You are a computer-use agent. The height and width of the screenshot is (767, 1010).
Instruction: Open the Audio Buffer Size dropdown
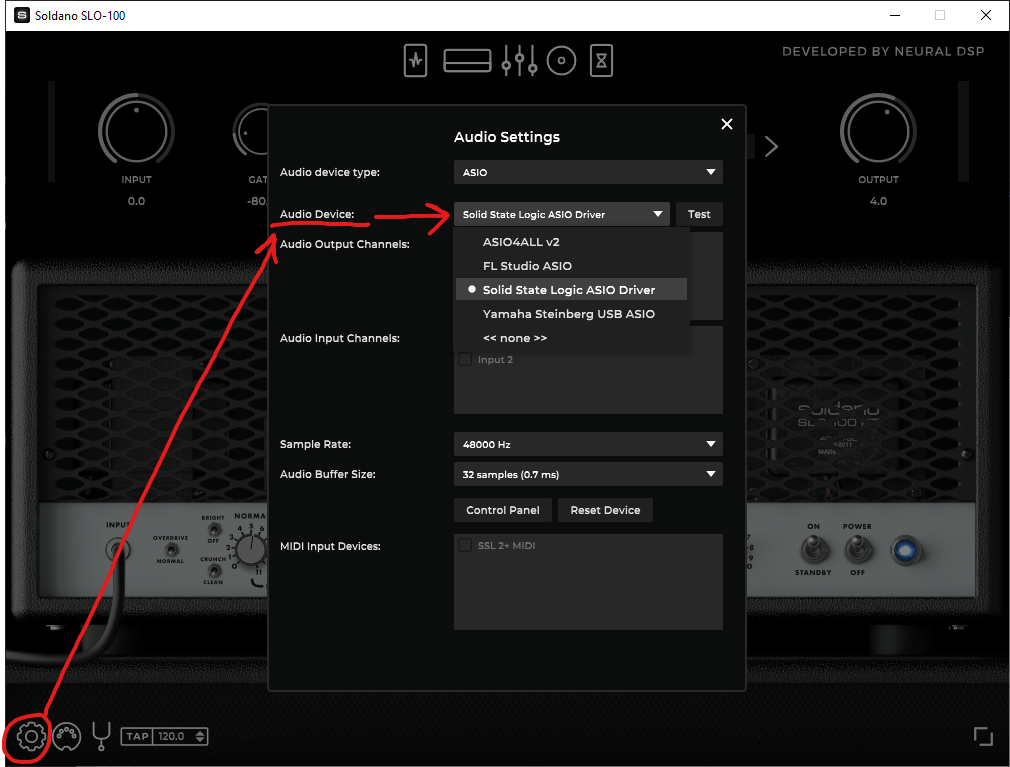(x=588, y=475)
